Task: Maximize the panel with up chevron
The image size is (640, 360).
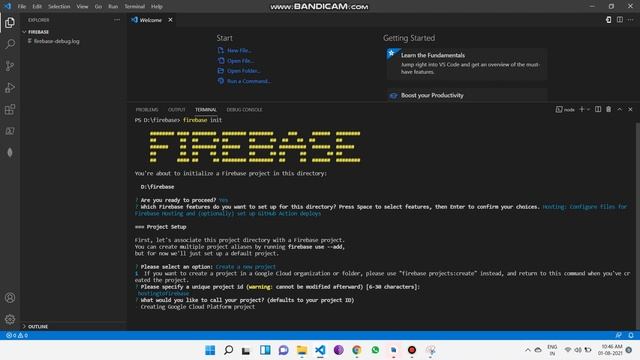Action: pos(620,109)
